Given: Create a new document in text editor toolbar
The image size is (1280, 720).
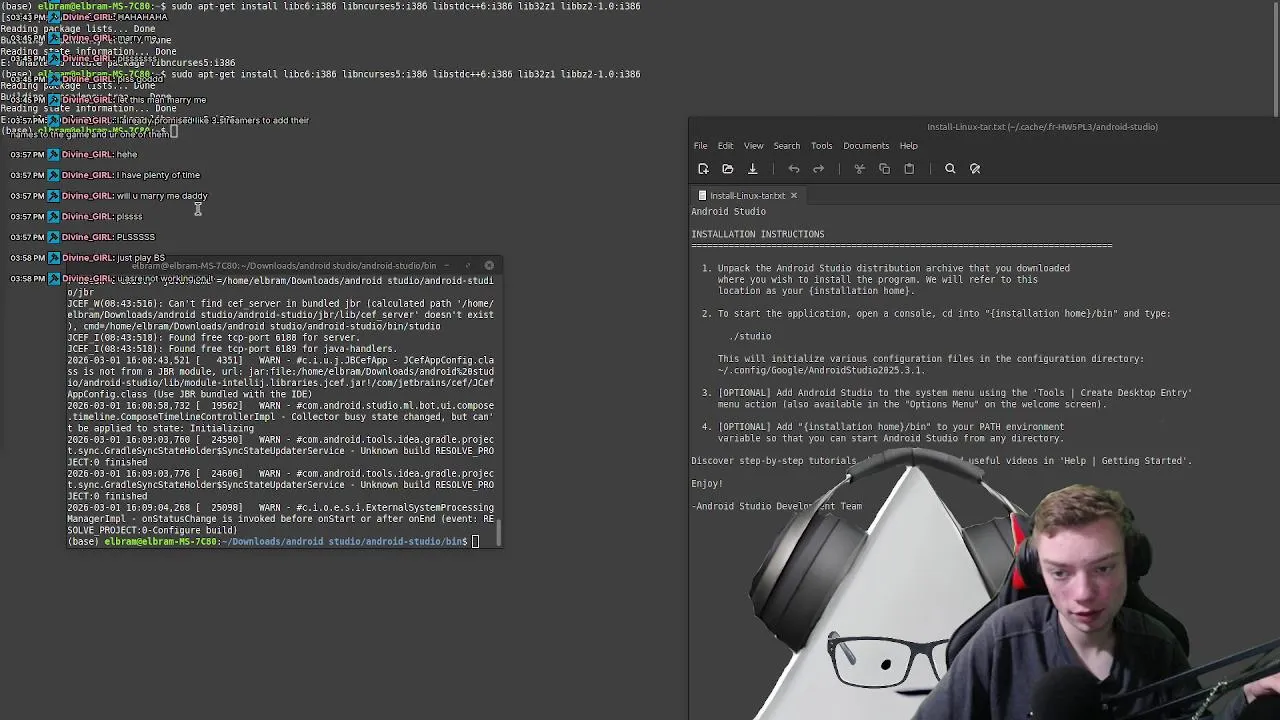Looking at the screenshot, I should click(703, 169).
